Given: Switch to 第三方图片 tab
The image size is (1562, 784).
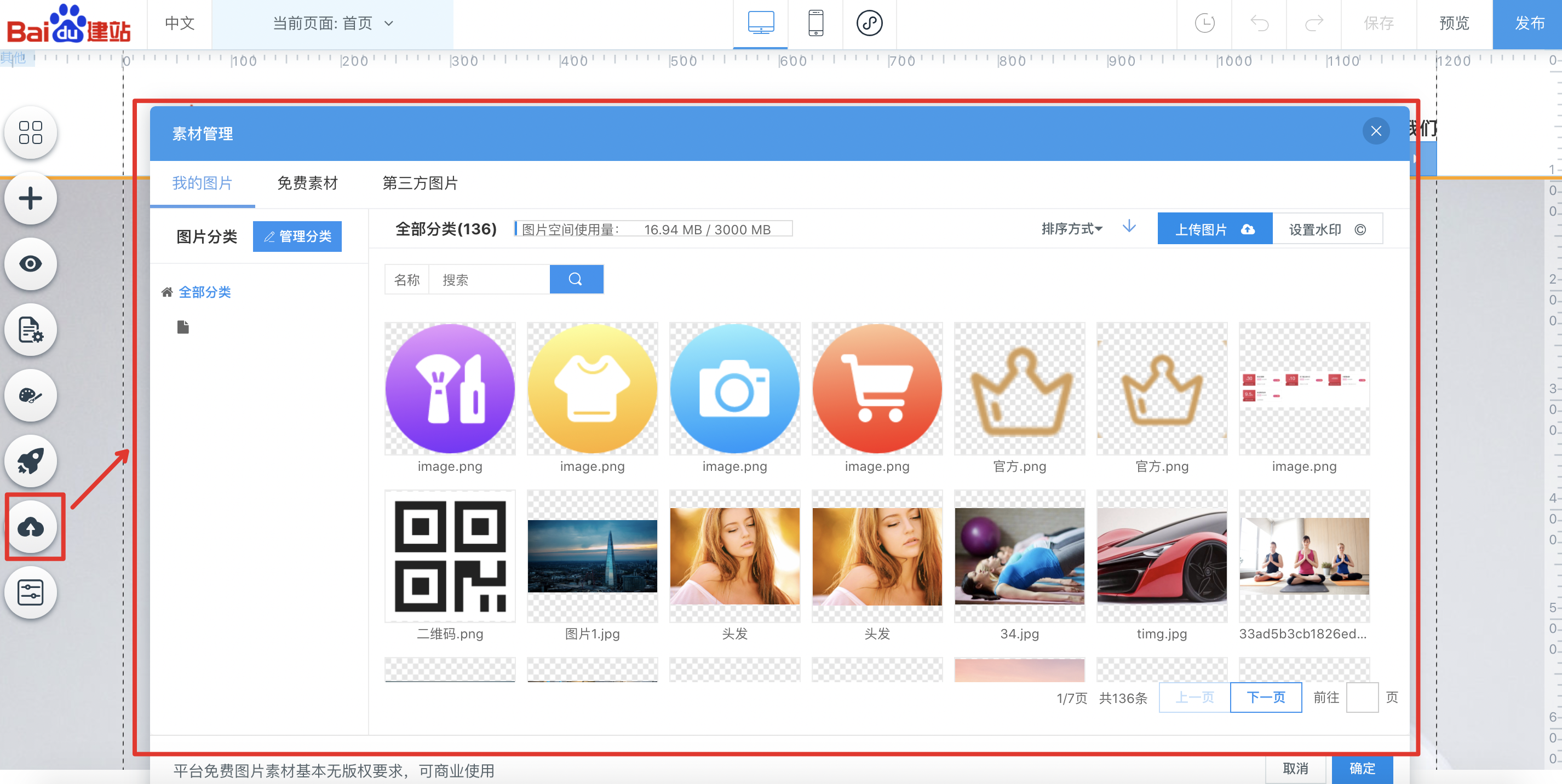Looking at the screenshot, I should [x=420, y=183].
